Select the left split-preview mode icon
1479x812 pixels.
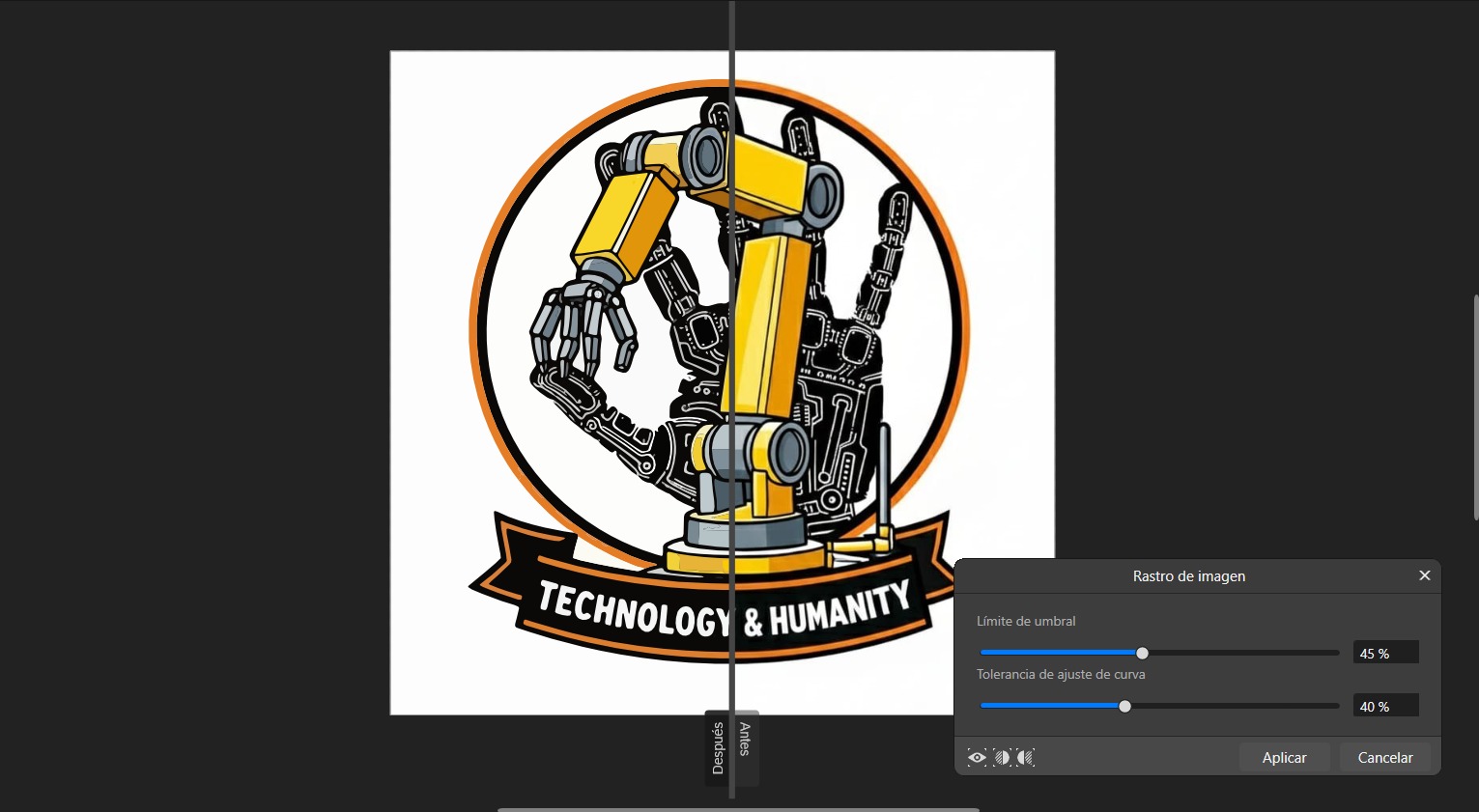click(x=1002, y=757)
